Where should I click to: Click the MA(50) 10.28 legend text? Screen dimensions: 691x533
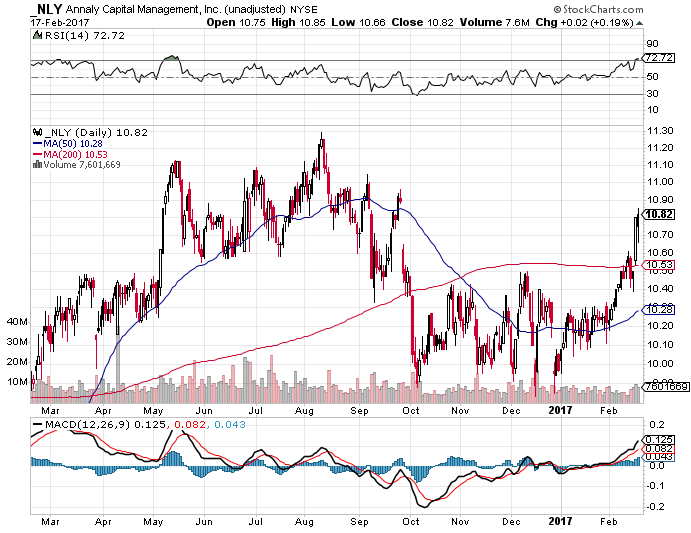[73, 143]
